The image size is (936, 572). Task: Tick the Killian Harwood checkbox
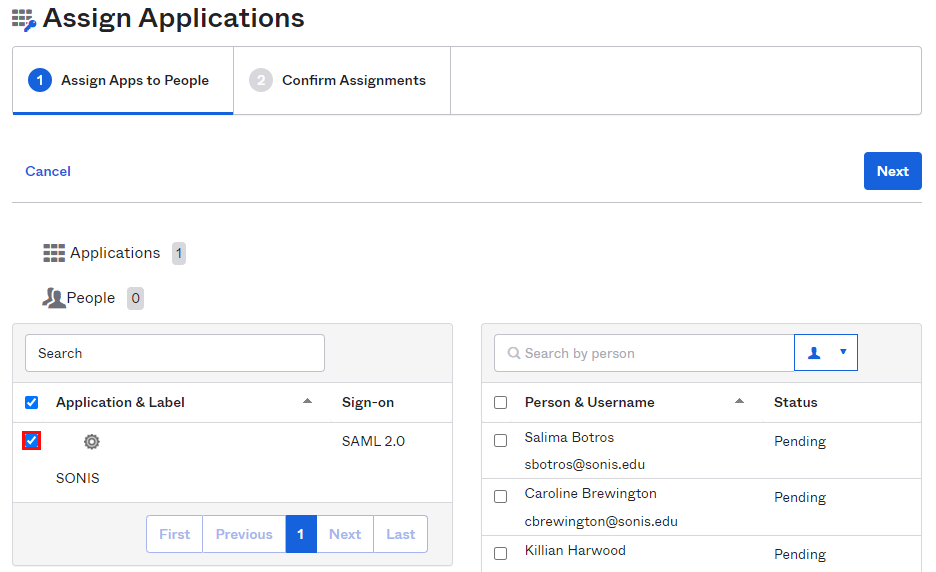[x=501, y=552]
